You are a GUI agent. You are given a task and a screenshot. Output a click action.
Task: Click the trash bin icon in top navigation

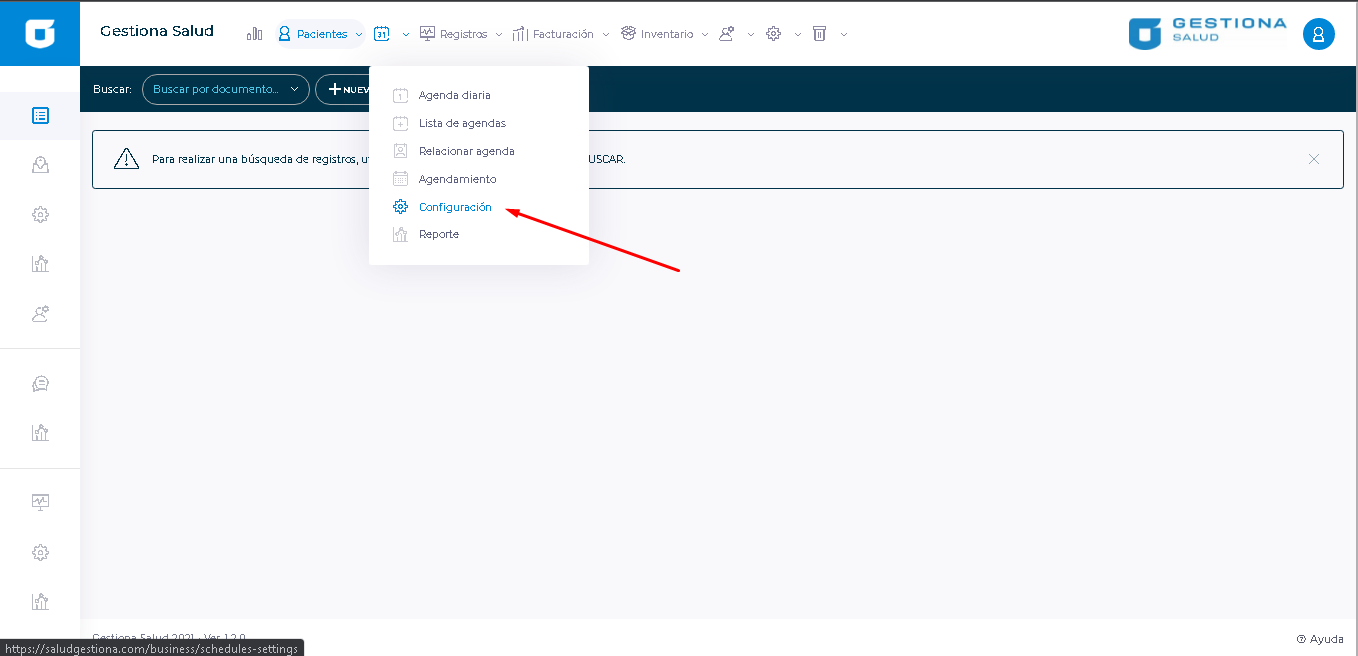click(819, 34)
